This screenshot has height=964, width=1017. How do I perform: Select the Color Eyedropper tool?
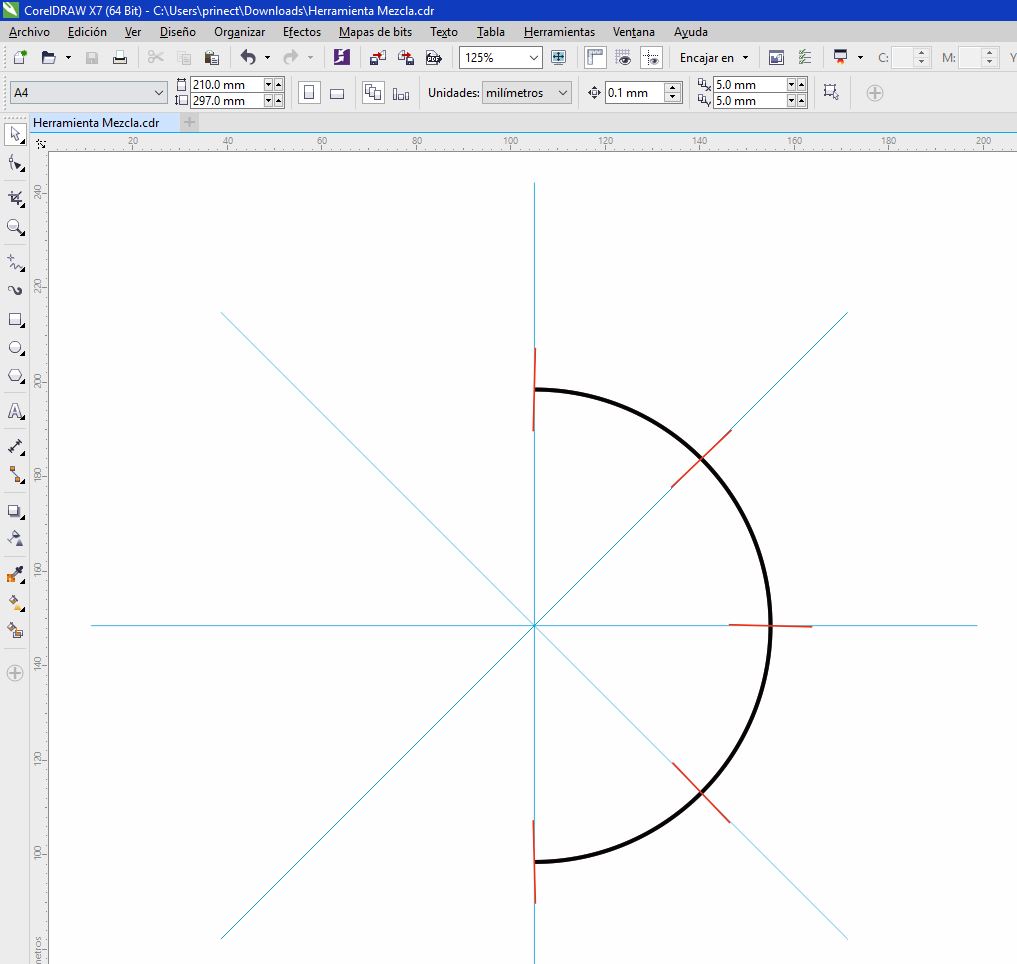pos(16,574)
